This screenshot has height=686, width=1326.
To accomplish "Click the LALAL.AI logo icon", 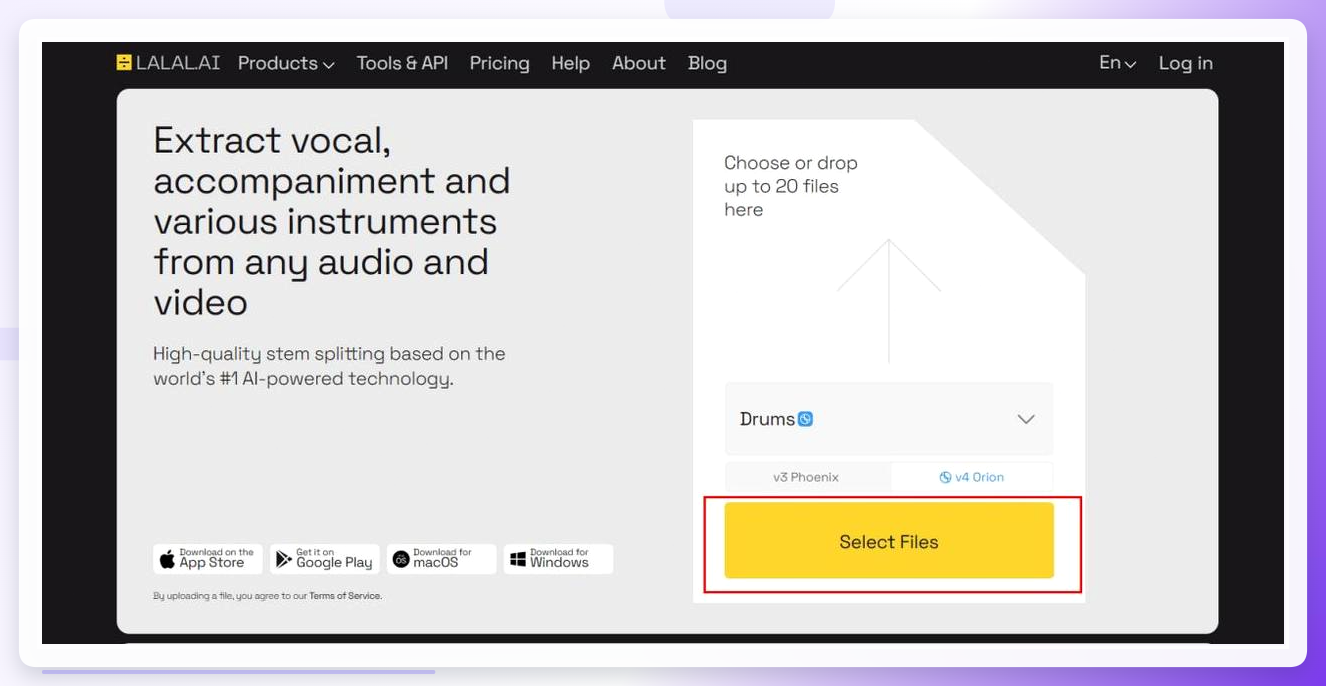I will (x=124, y=63).
